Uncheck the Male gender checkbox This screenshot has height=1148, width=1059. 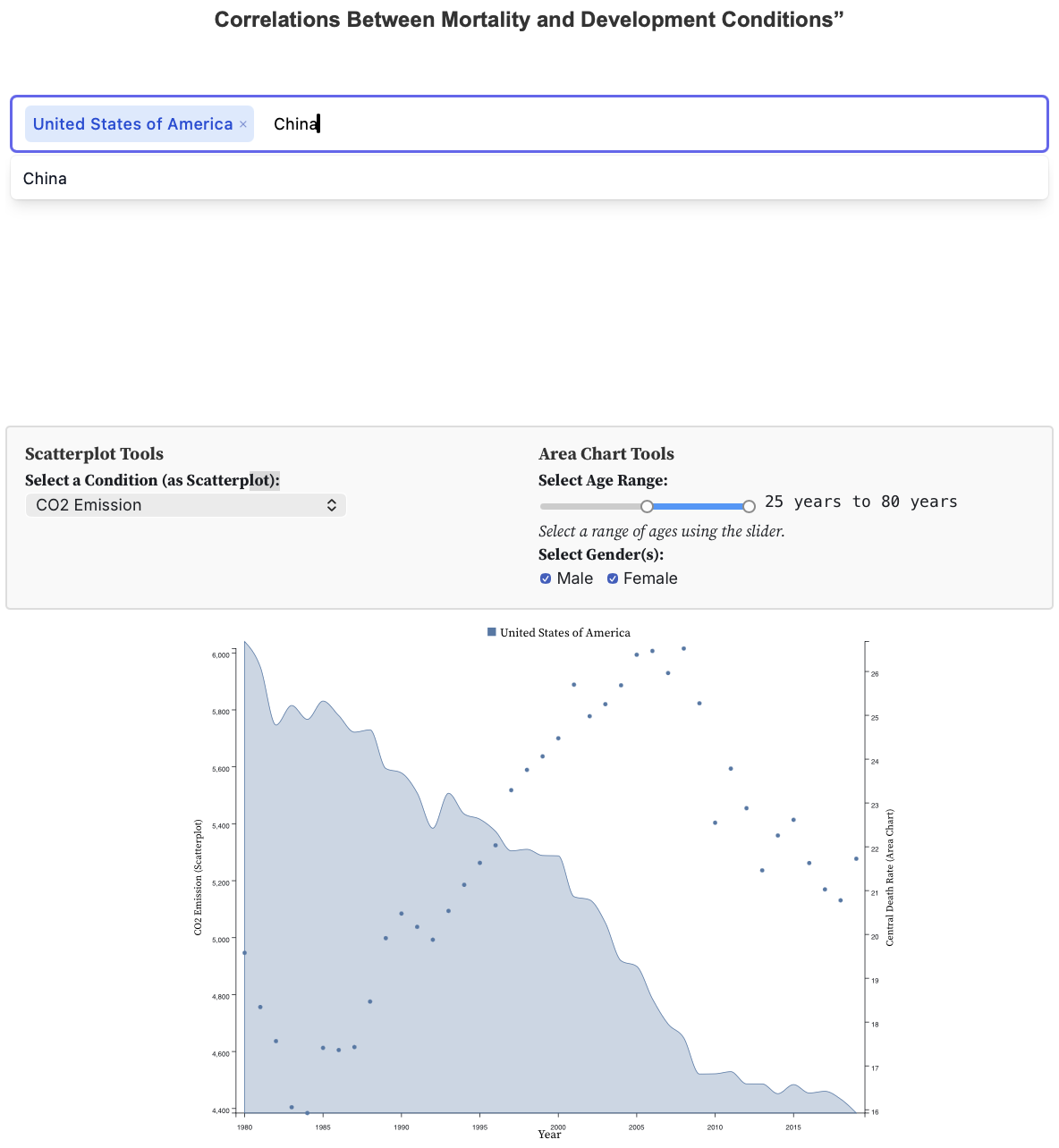pos(545,578)
